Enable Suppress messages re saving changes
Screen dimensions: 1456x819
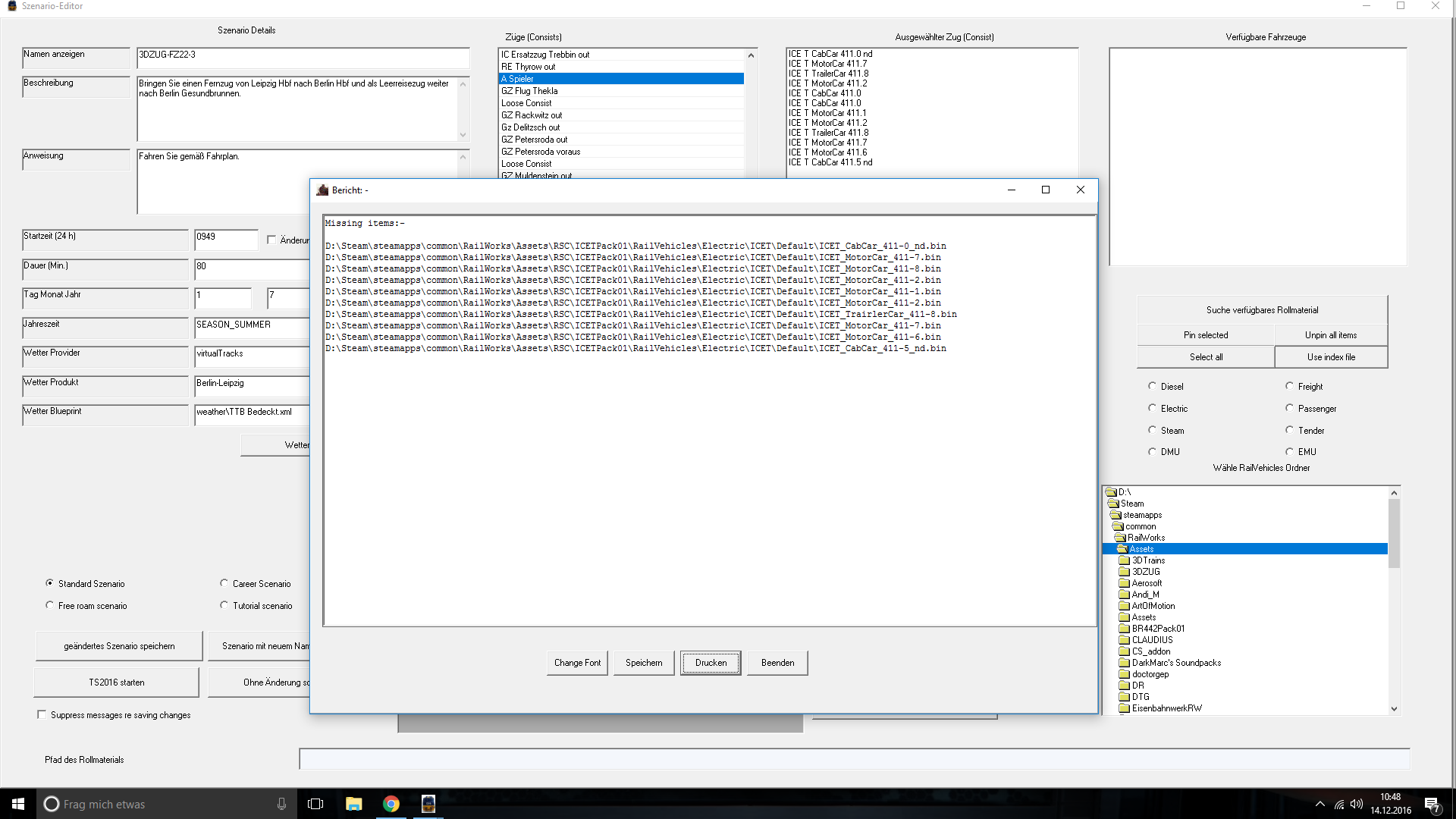tap(42, 714)
